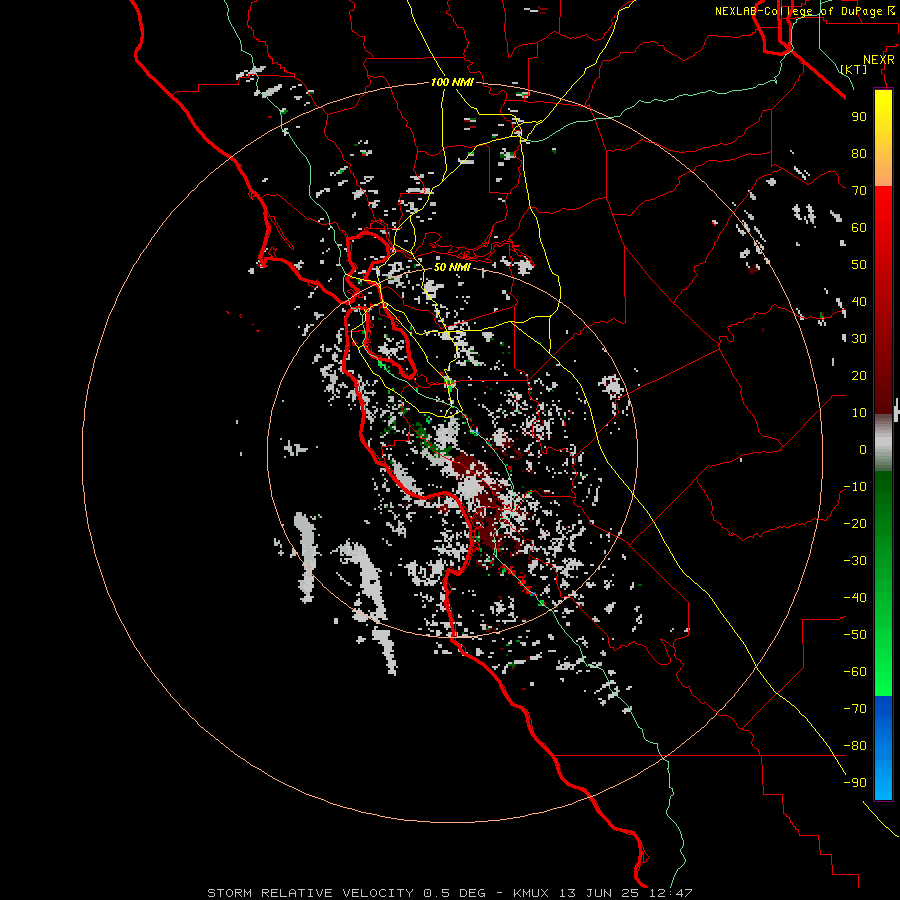Click the -70 knot scale label

[x=855, y=709]
